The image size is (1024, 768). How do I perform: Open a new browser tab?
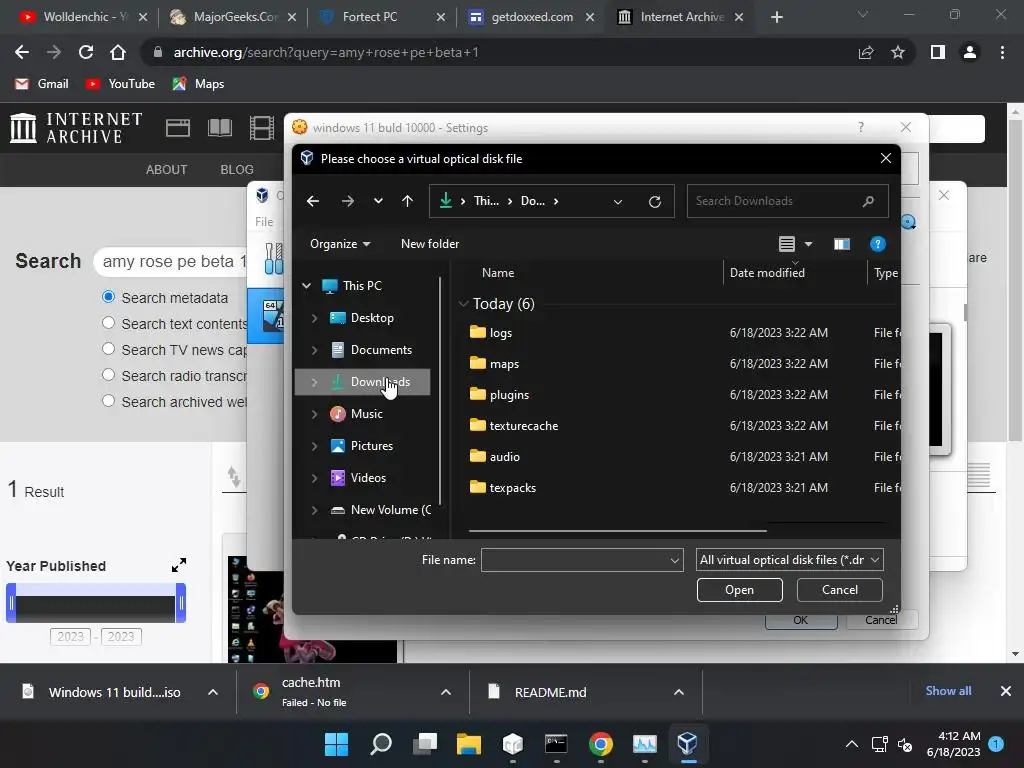[x=776, y=17]
